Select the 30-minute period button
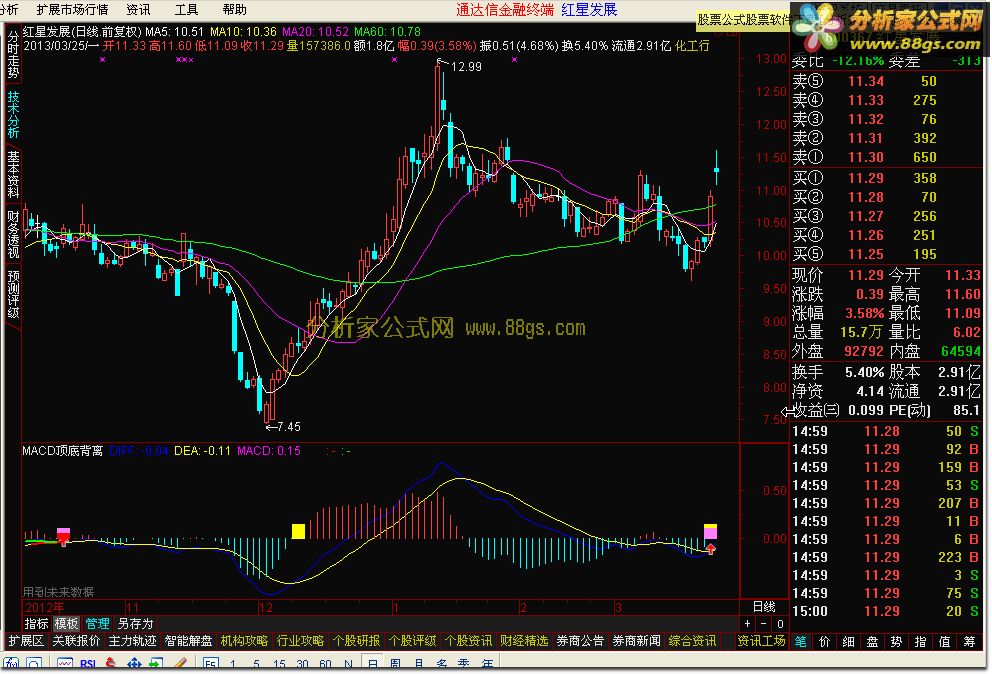Screen dimensions: 992x674 click(302, 665)
